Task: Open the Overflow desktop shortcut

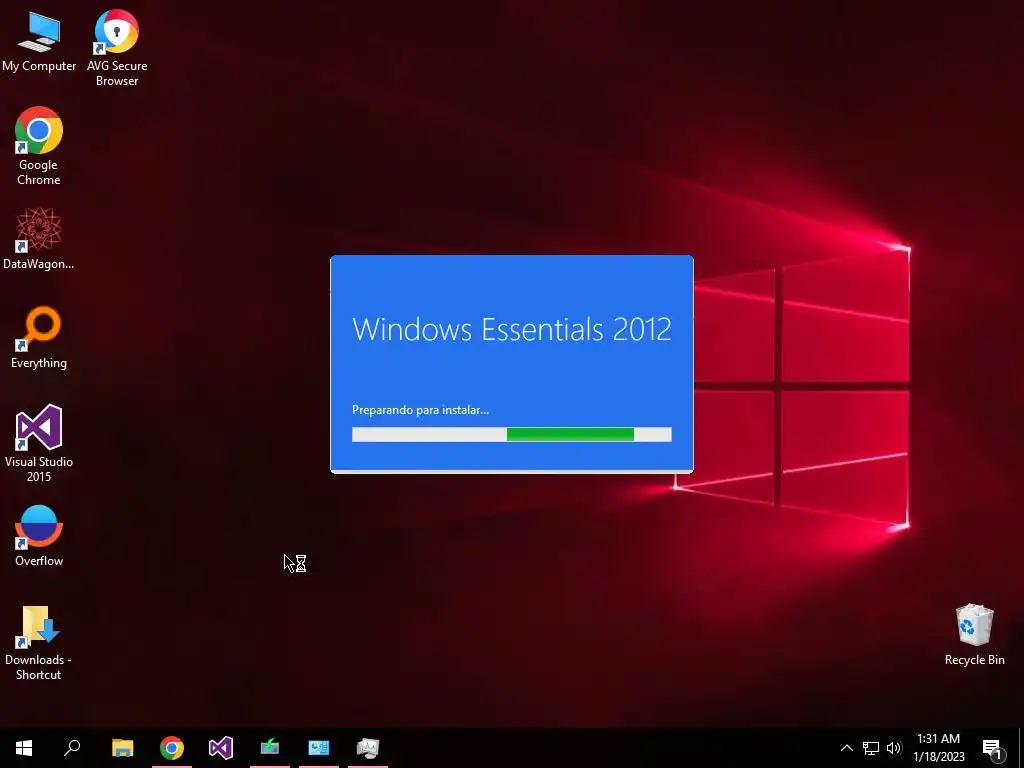Action: tap(39, 536)
